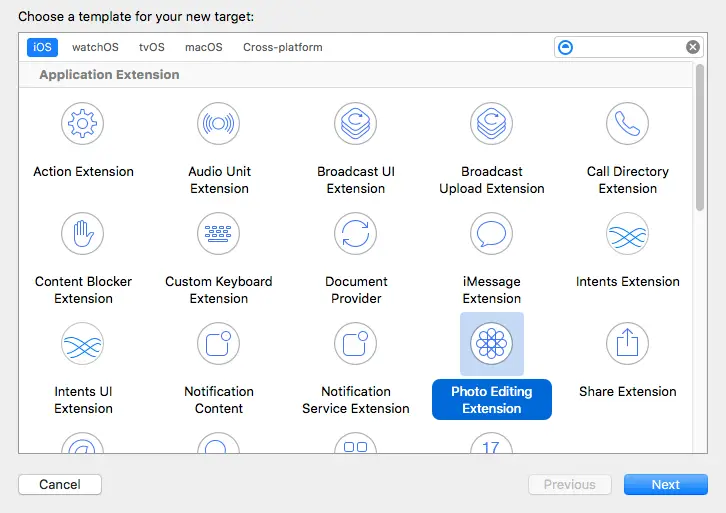Viewport: 726px width, 513px height.
Task: Open the macOS templates tab
Action: coord(203,47)
